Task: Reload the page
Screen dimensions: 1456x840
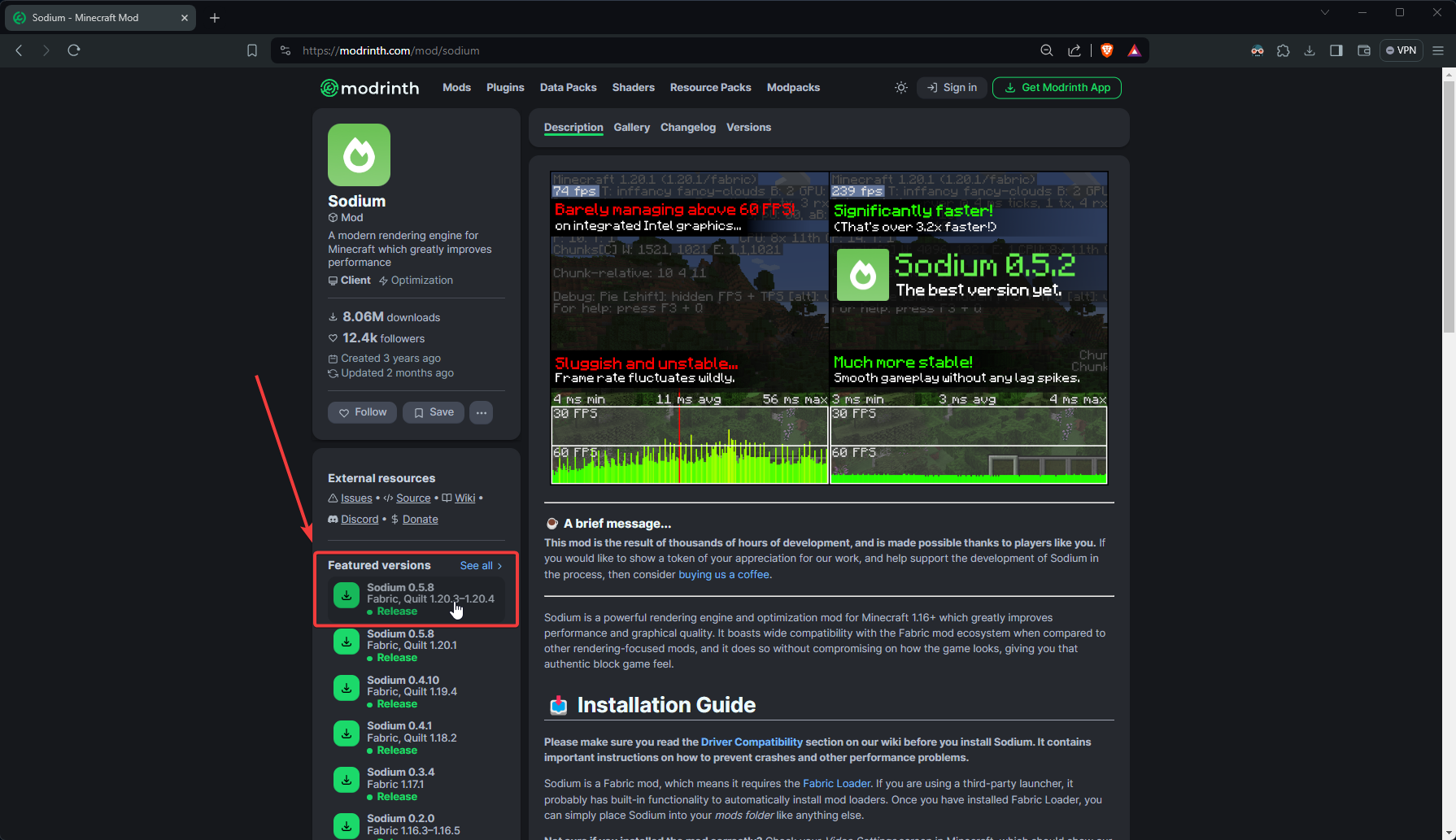Action: pos(74,50)
